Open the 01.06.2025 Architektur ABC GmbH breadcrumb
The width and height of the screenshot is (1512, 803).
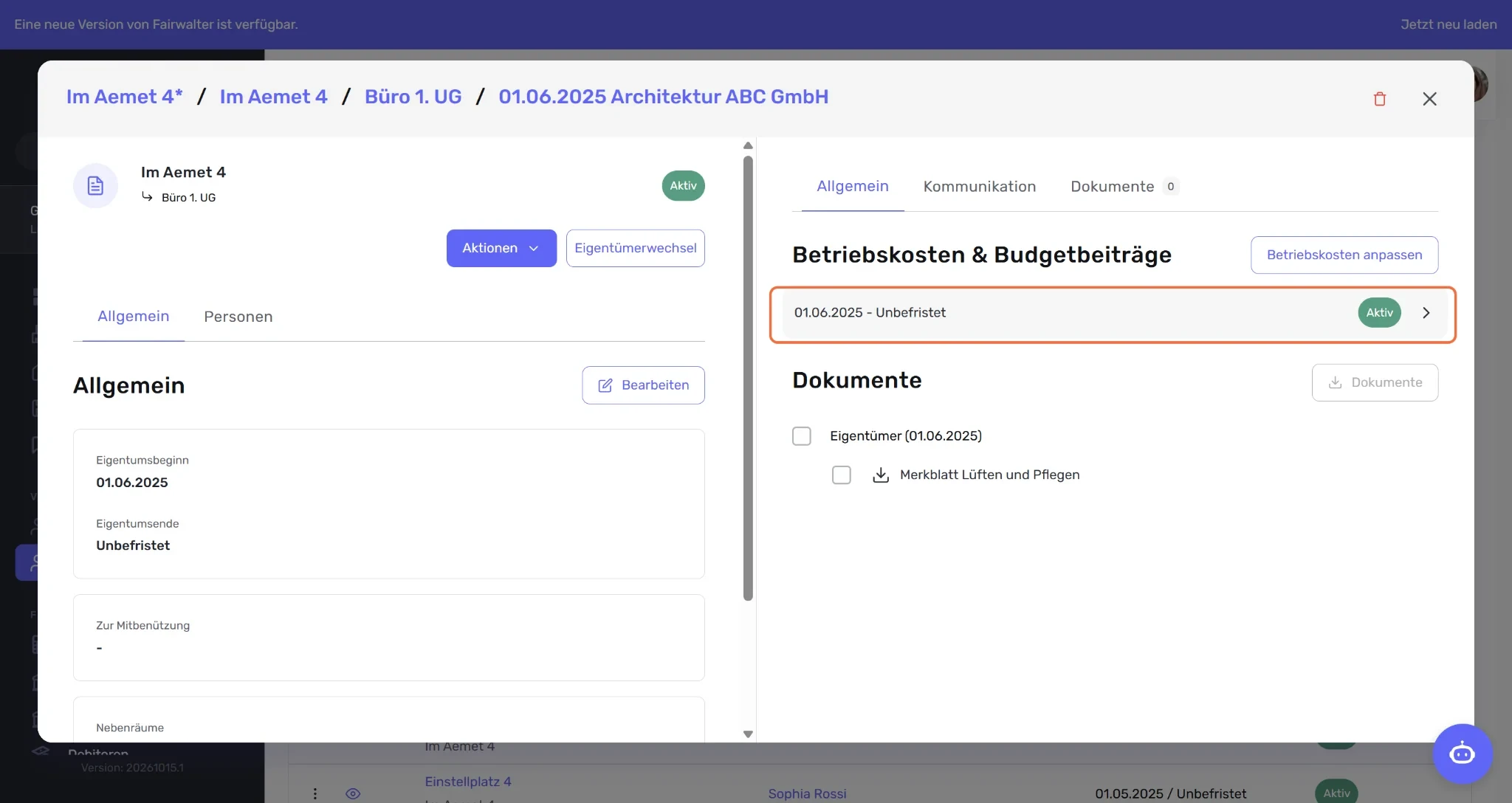point(663,97)
